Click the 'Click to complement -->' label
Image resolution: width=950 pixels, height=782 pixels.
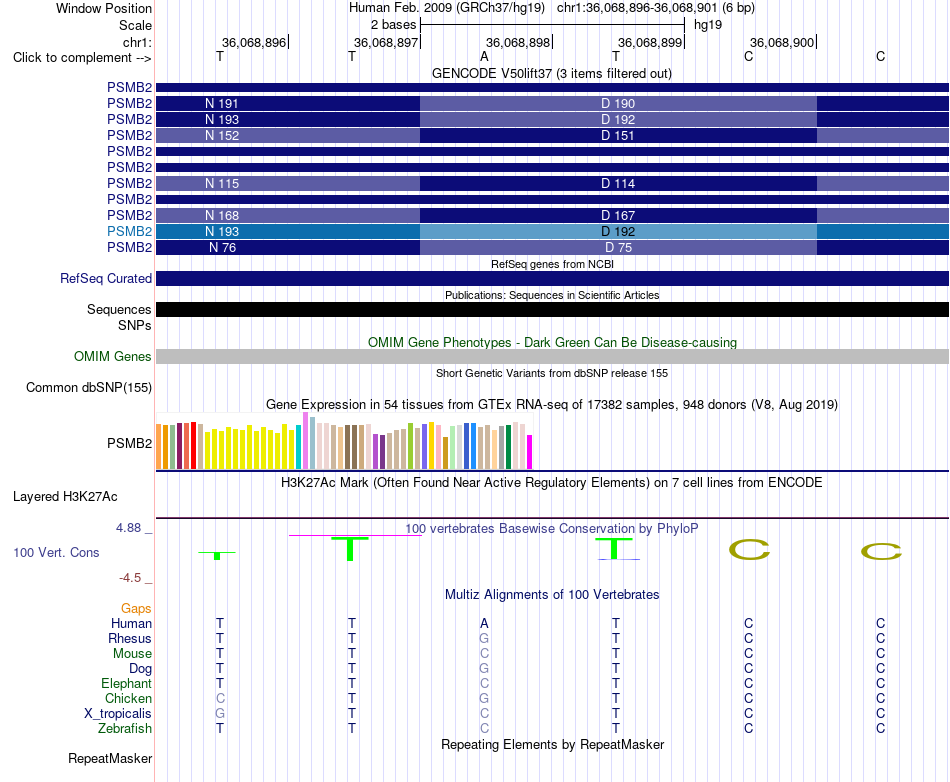pyautogui.click(x=82, y=58)
